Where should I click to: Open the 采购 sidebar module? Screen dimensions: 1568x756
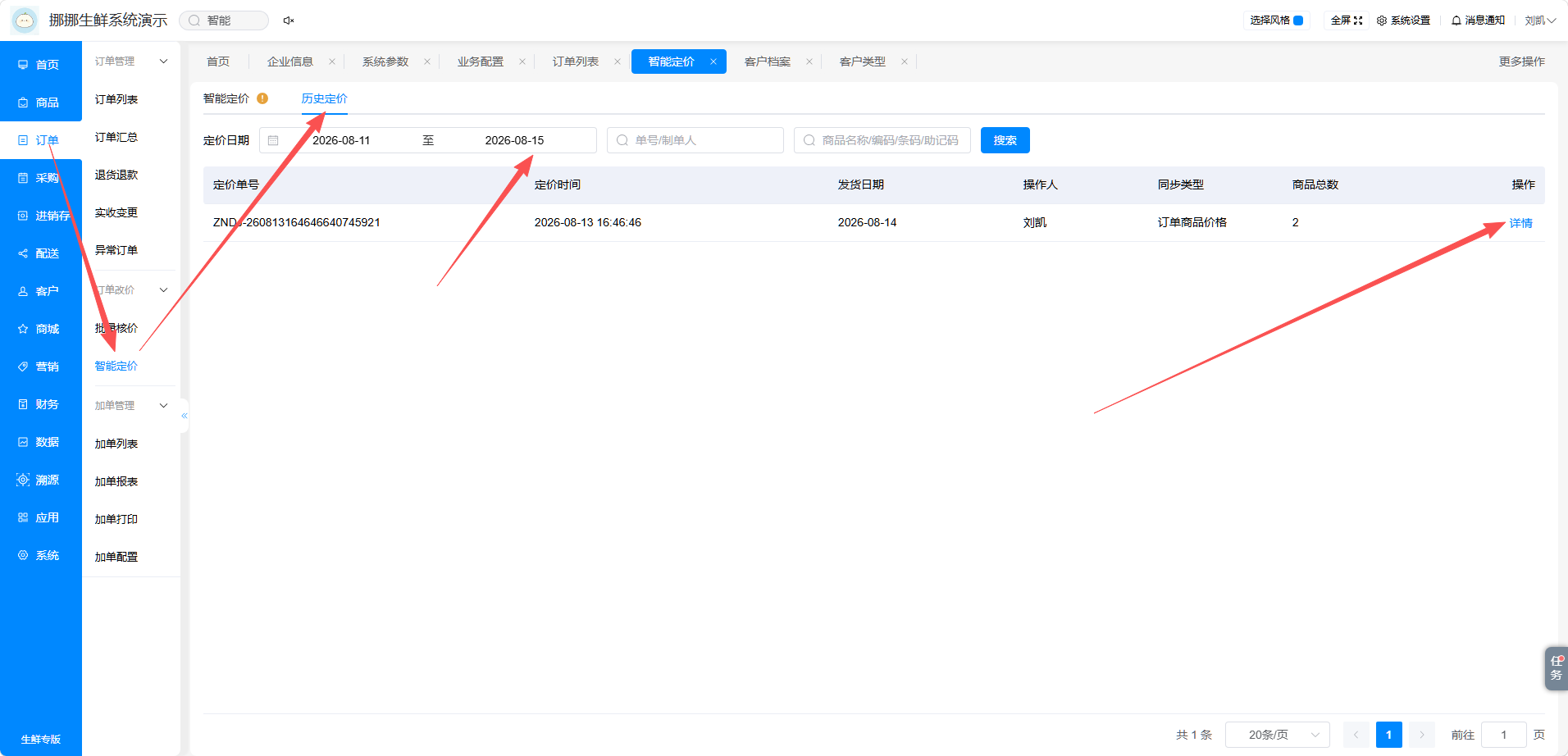(41, 178)
